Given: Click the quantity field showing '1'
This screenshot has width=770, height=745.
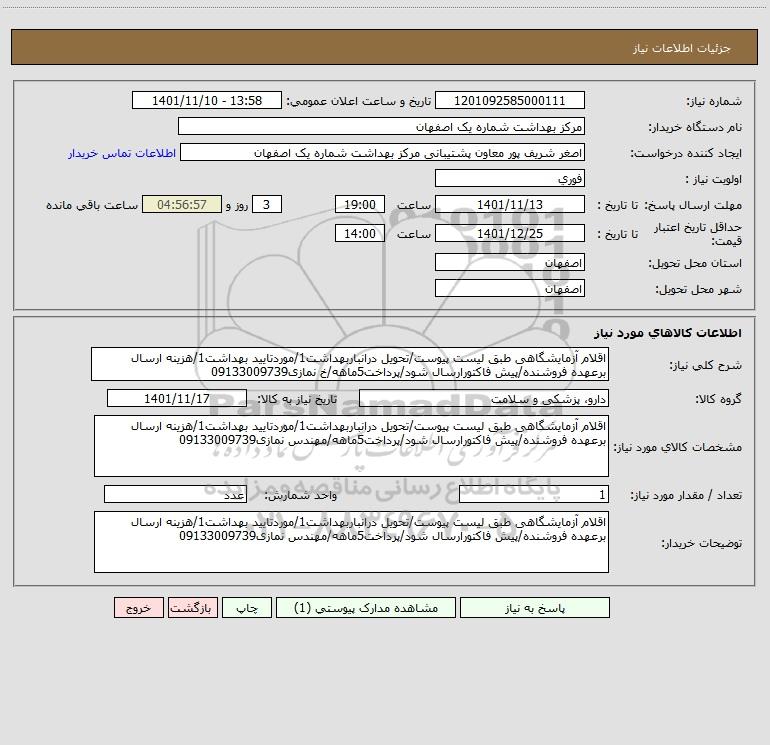Looking at the screenshot, I should [x=534, y=495].
